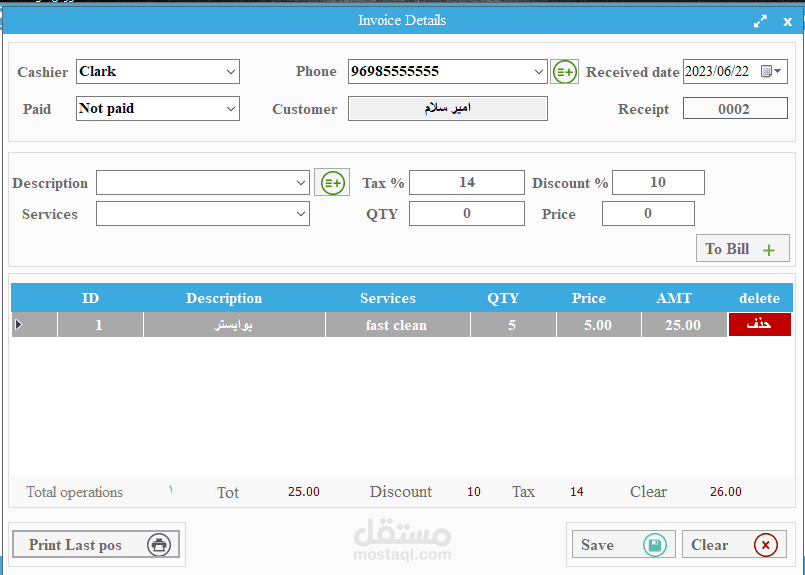Click the Price input field
The height and width of the screenshot is (575, 805).
[x=648, y=214]
